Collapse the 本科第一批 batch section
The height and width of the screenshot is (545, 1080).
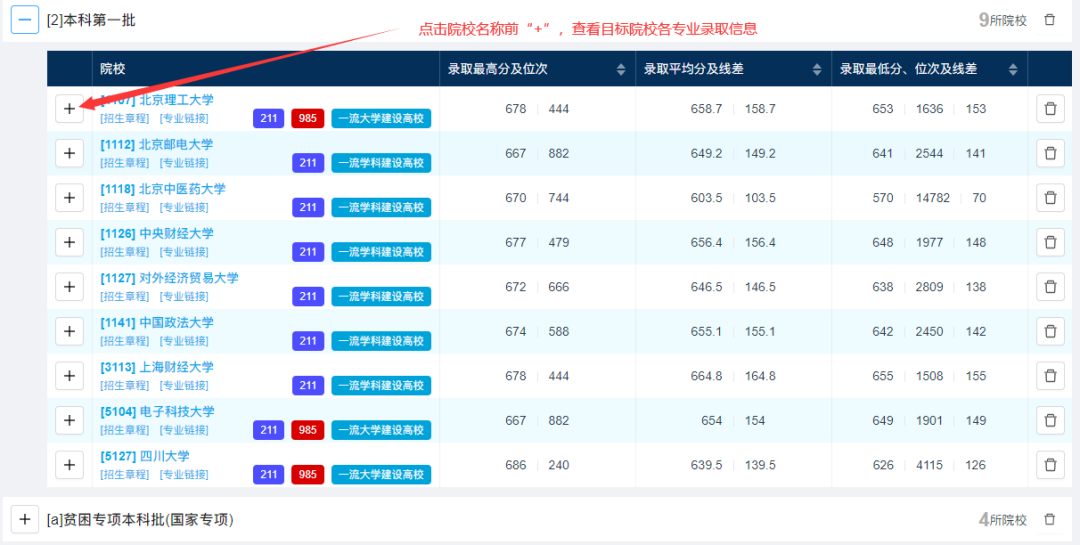25,20
